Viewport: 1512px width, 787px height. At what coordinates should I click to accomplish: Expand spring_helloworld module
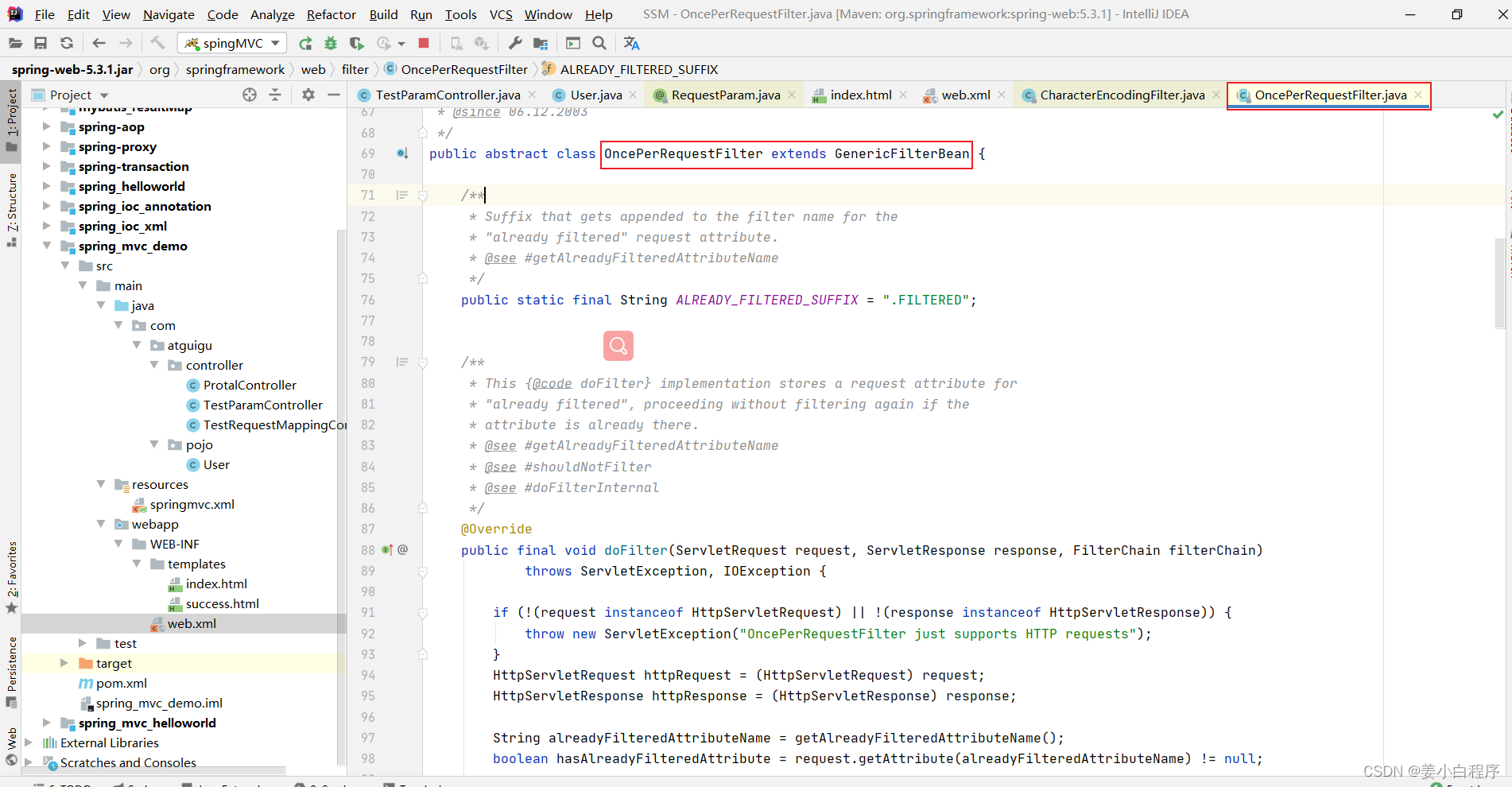click(46, 186)
